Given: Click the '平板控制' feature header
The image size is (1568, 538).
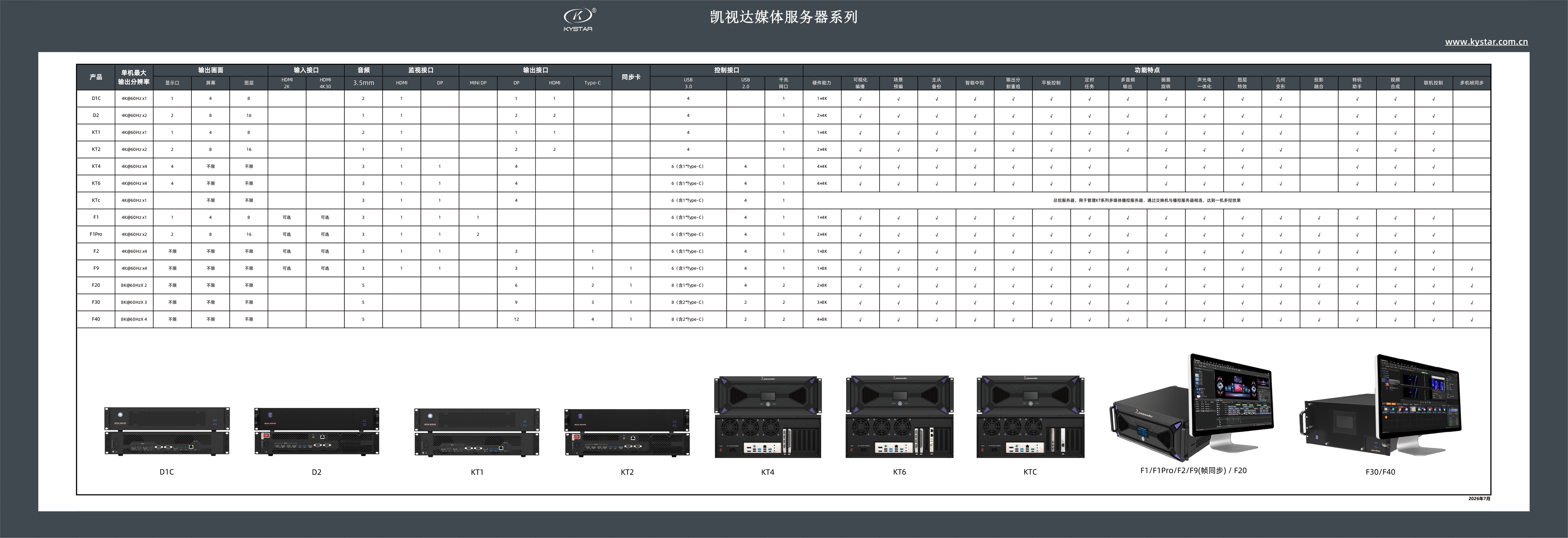Looking at the screenshot, I should coord(1051,83).
